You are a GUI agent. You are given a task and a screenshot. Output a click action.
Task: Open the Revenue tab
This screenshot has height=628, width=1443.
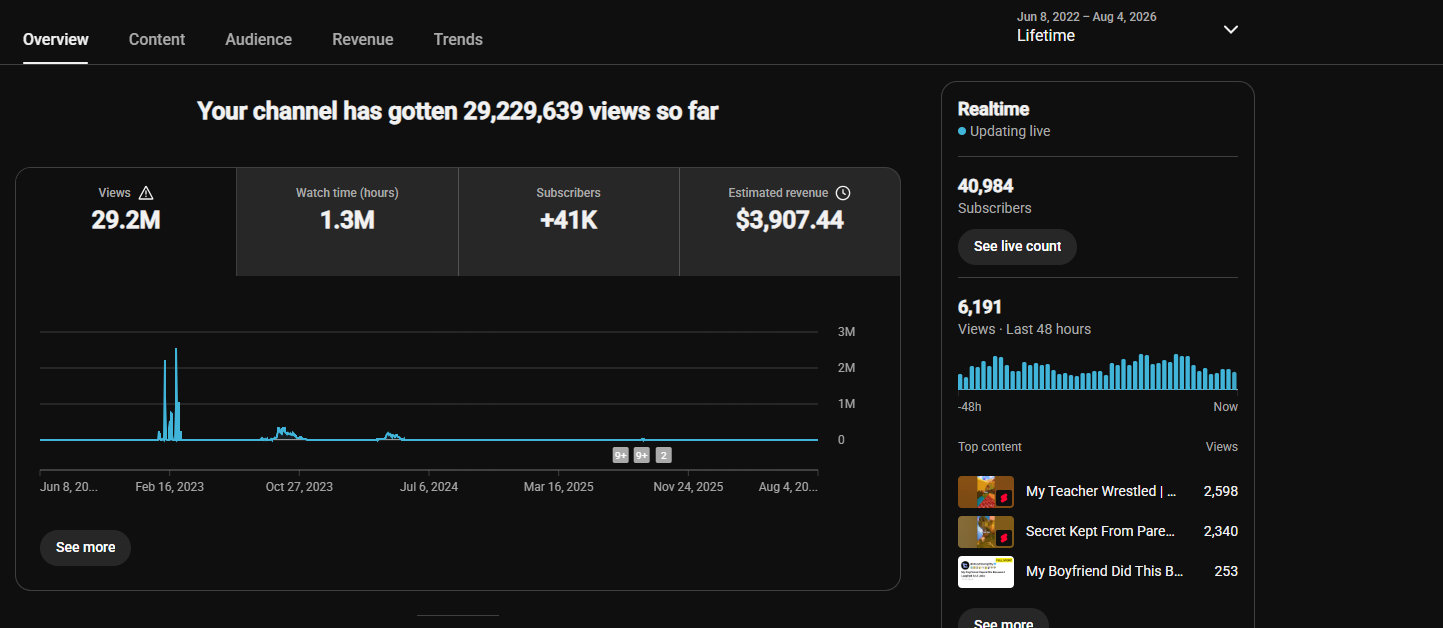[363, 39]
